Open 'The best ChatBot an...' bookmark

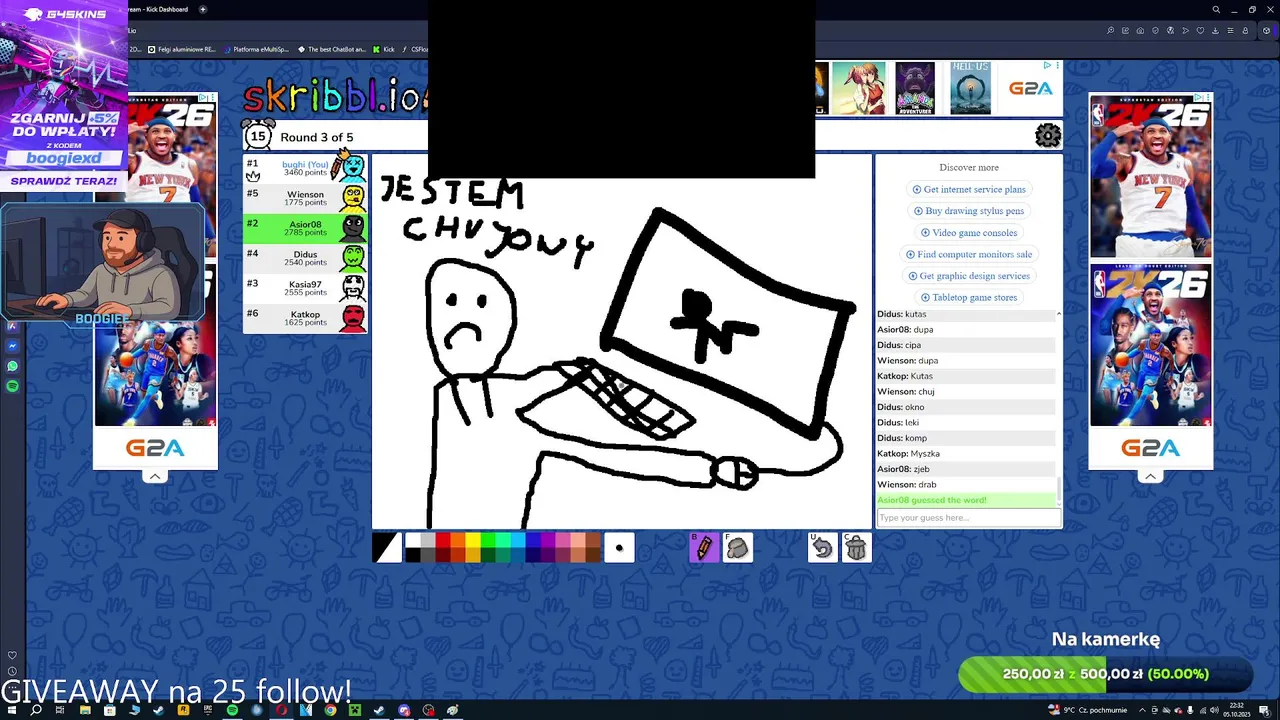pos(332,49)
